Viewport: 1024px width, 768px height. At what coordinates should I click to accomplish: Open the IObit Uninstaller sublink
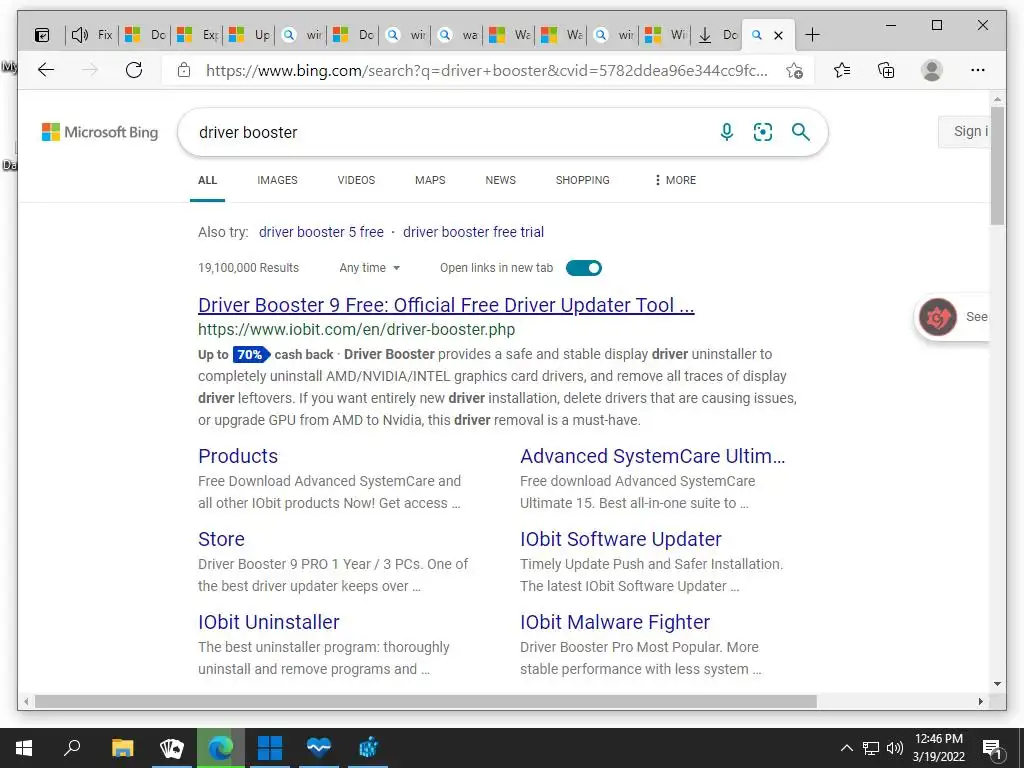268,622
